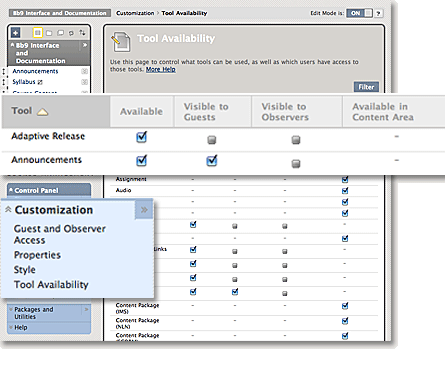Expand the Help section in Control Panel
This screenshot has width=445, height=366.
(x=11, y=327)
